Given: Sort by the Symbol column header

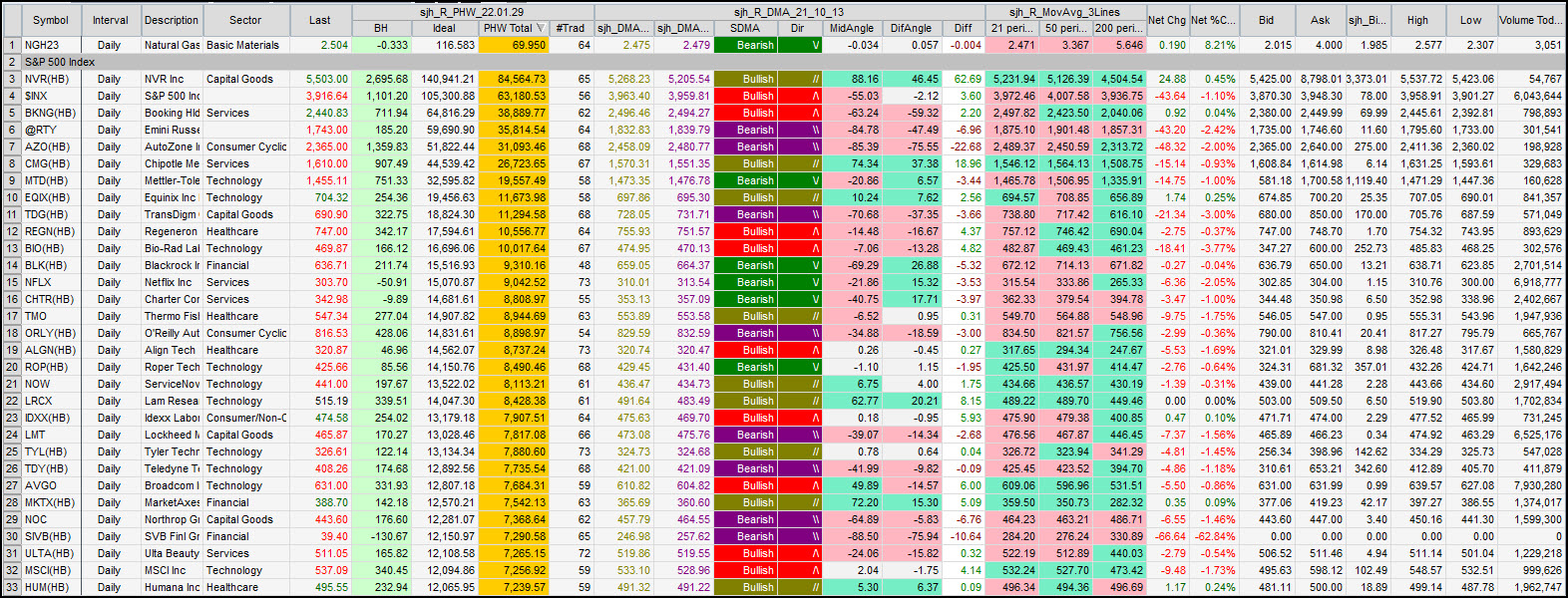Looking at the screenshot, I should click(51, 20).
